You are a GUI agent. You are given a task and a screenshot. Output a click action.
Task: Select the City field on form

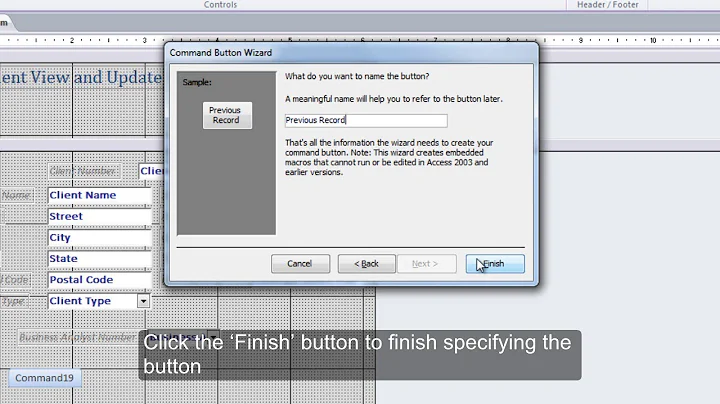pyautogui.click(x=100, y=237)
